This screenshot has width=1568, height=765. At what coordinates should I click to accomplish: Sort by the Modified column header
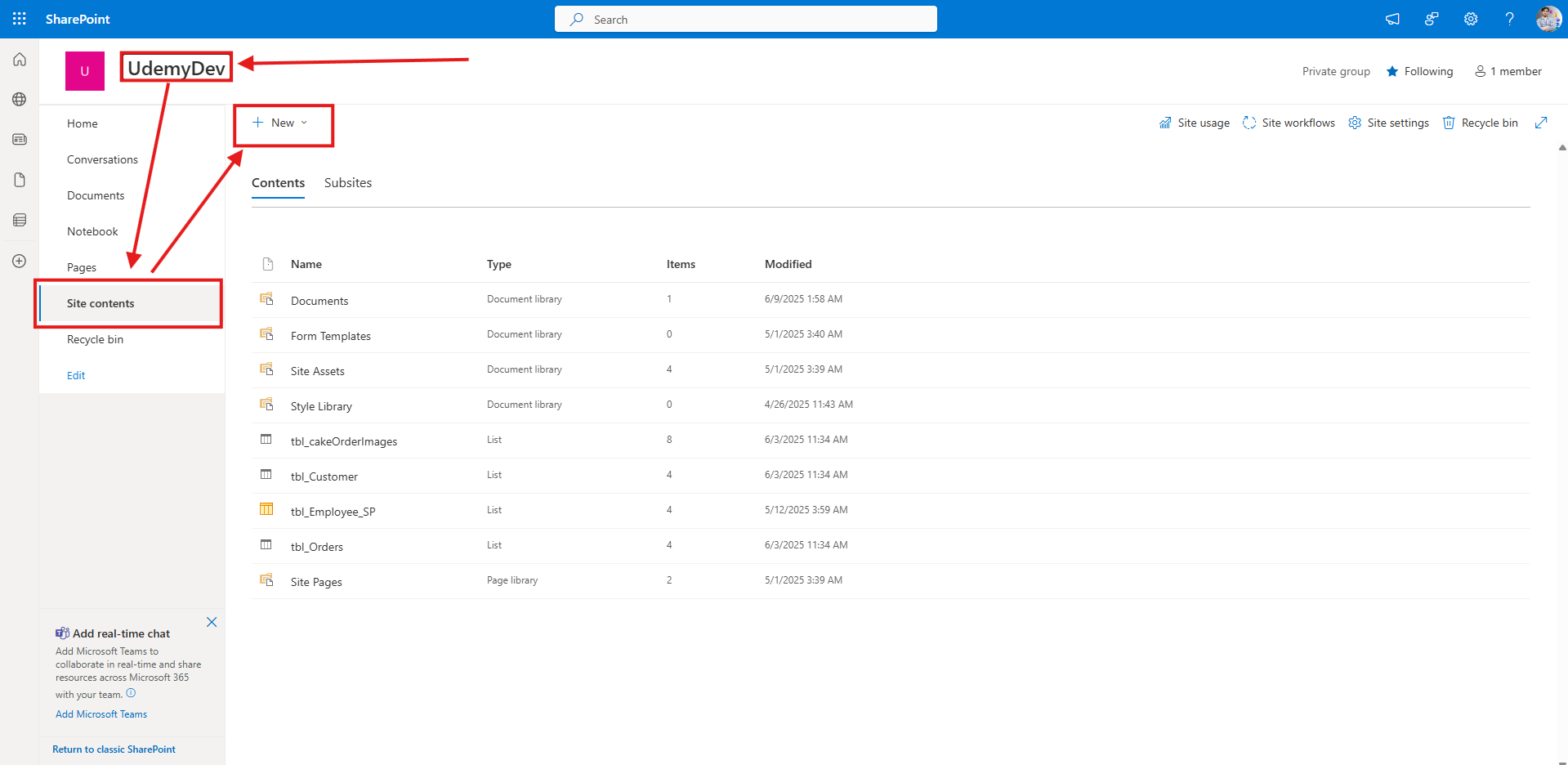(x=788, y=264)
